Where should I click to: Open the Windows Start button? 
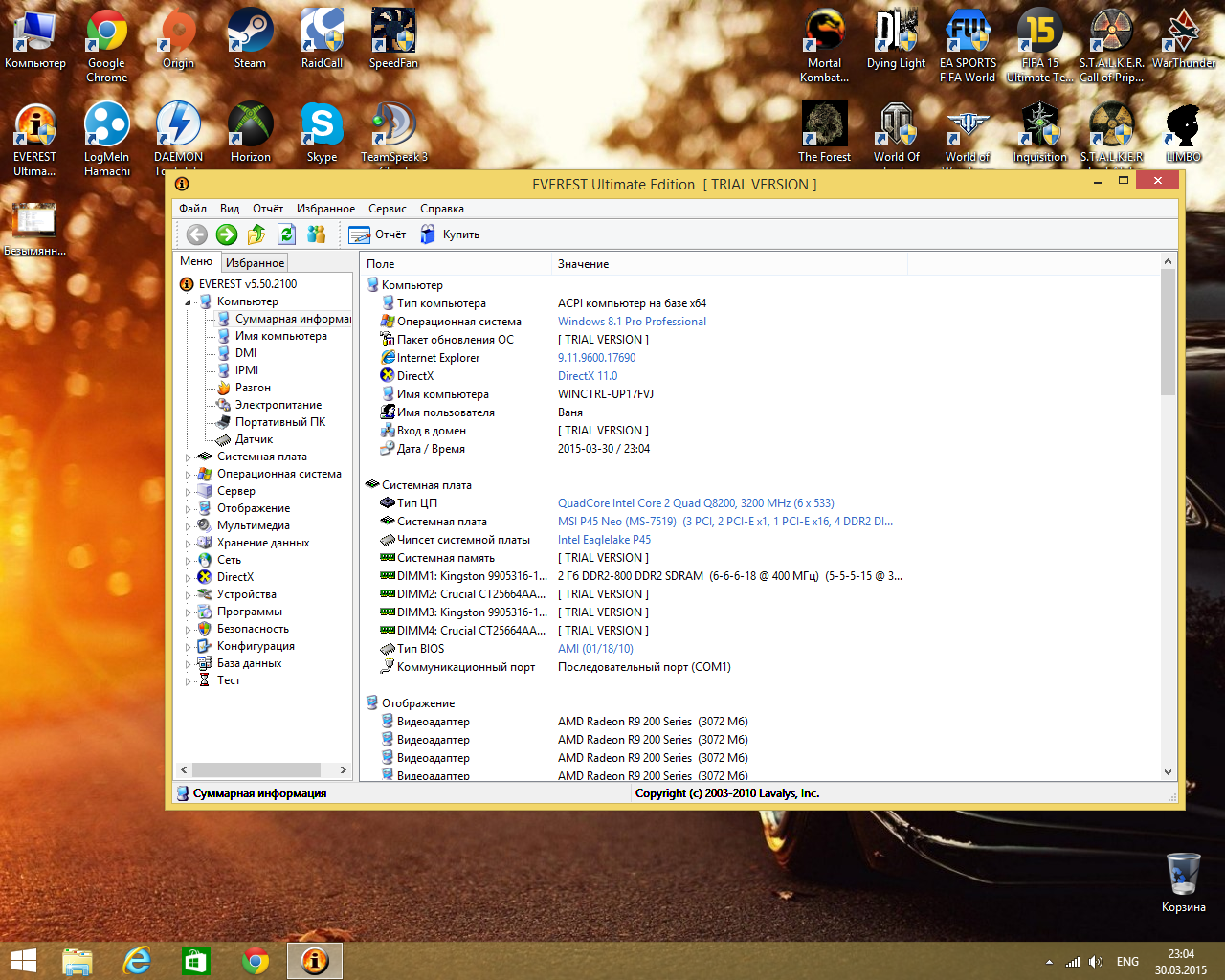click(x=23, y=961)
